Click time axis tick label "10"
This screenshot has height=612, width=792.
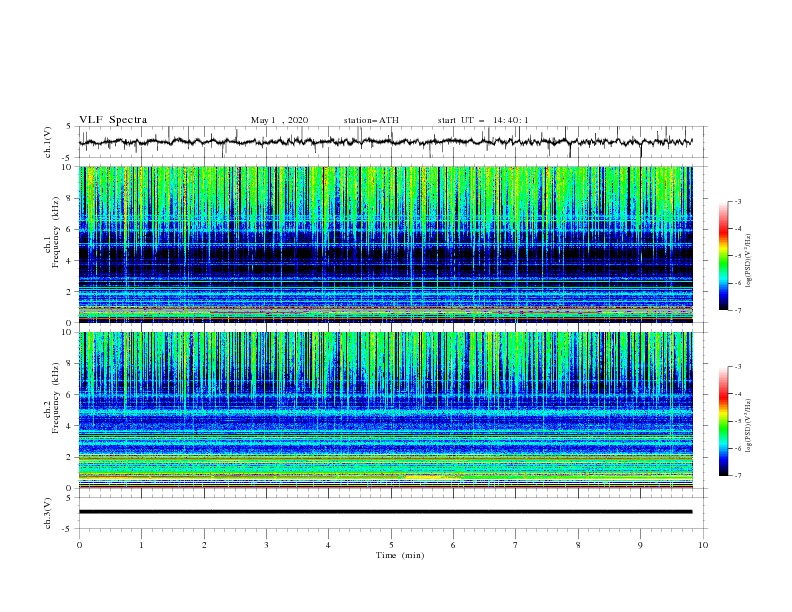(703, 545)
